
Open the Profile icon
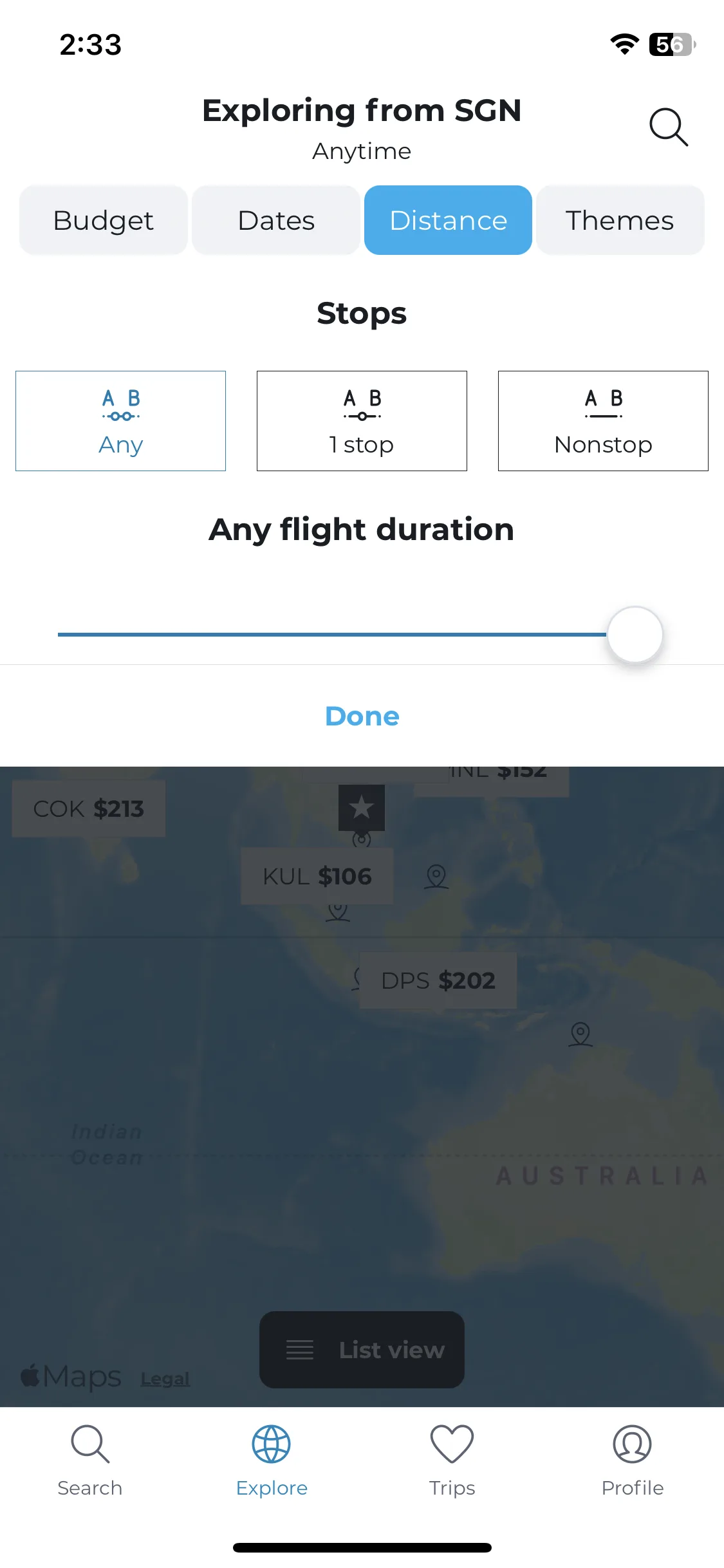point(632,1444)
